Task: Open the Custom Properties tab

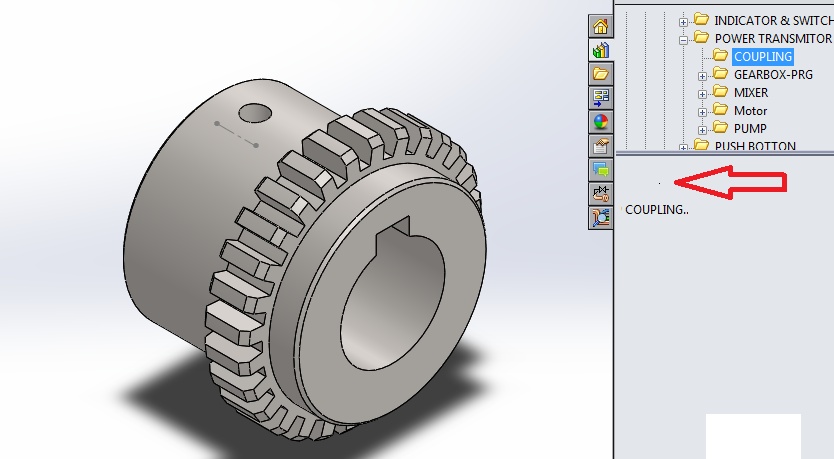Action: 601,146
